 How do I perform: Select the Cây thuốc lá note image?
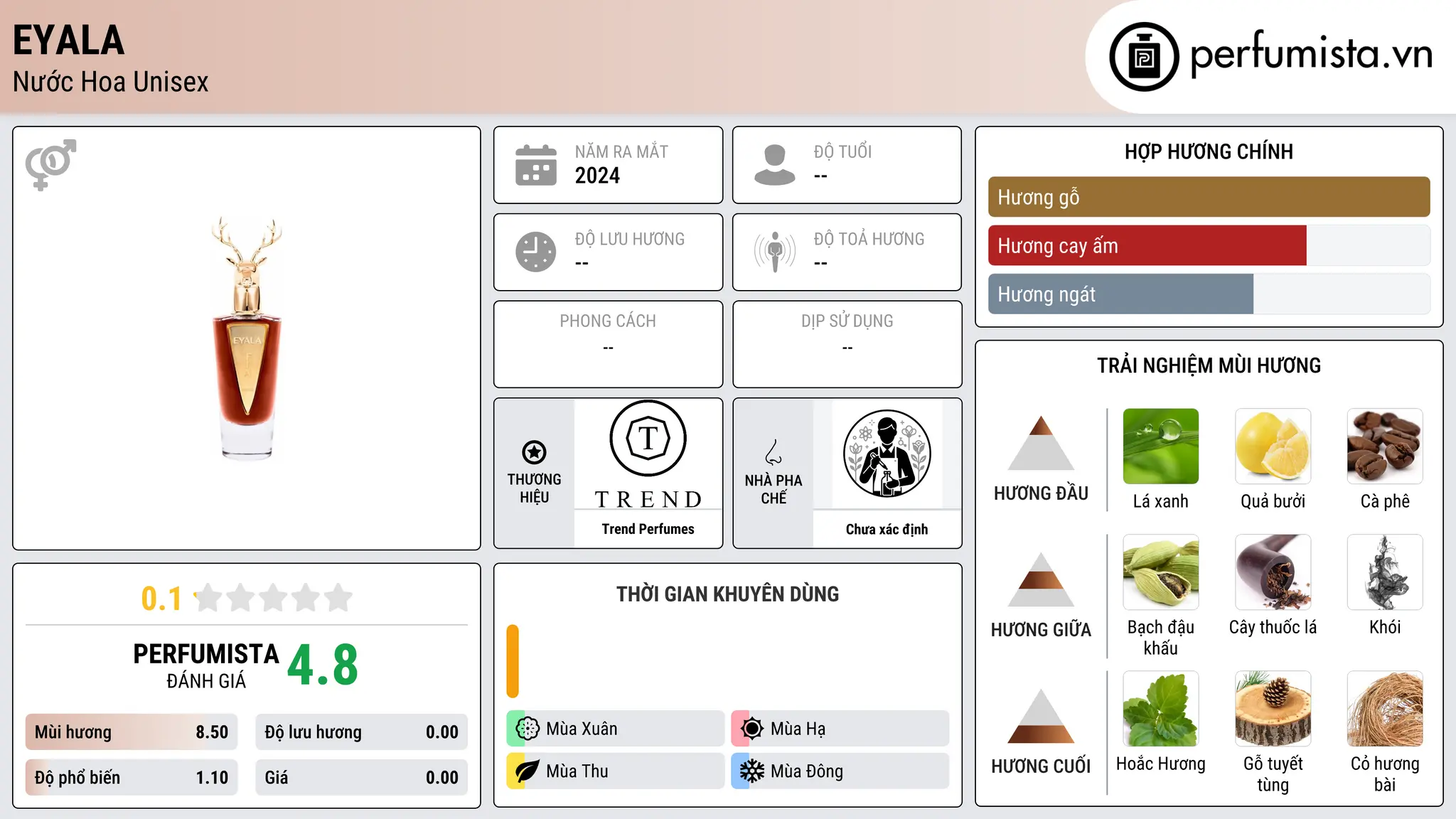tap(1273, 572)
